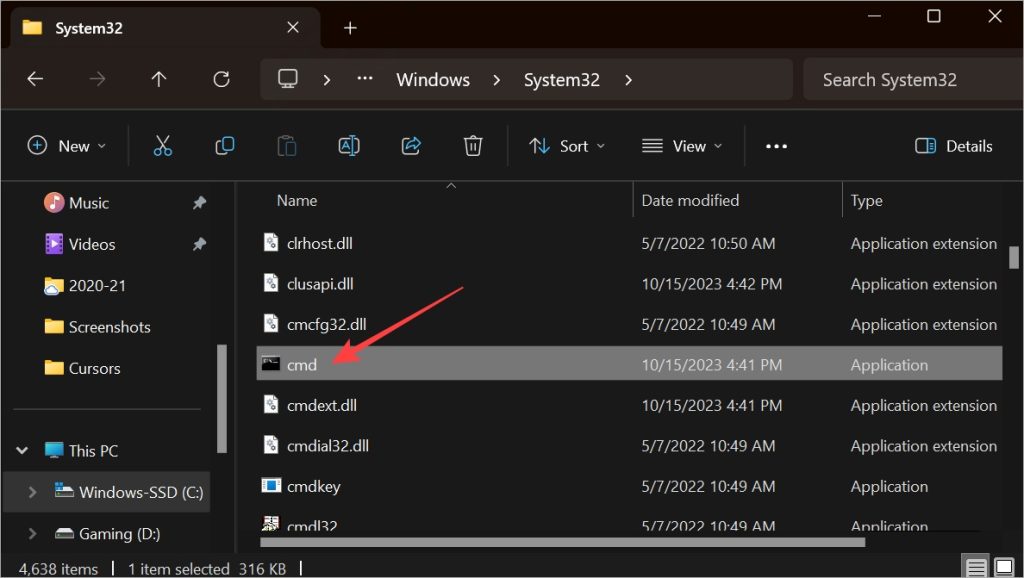Open the See more ellipsis menu
The width and height of the screenshot is (1024, 578).
tap(776, 146)
